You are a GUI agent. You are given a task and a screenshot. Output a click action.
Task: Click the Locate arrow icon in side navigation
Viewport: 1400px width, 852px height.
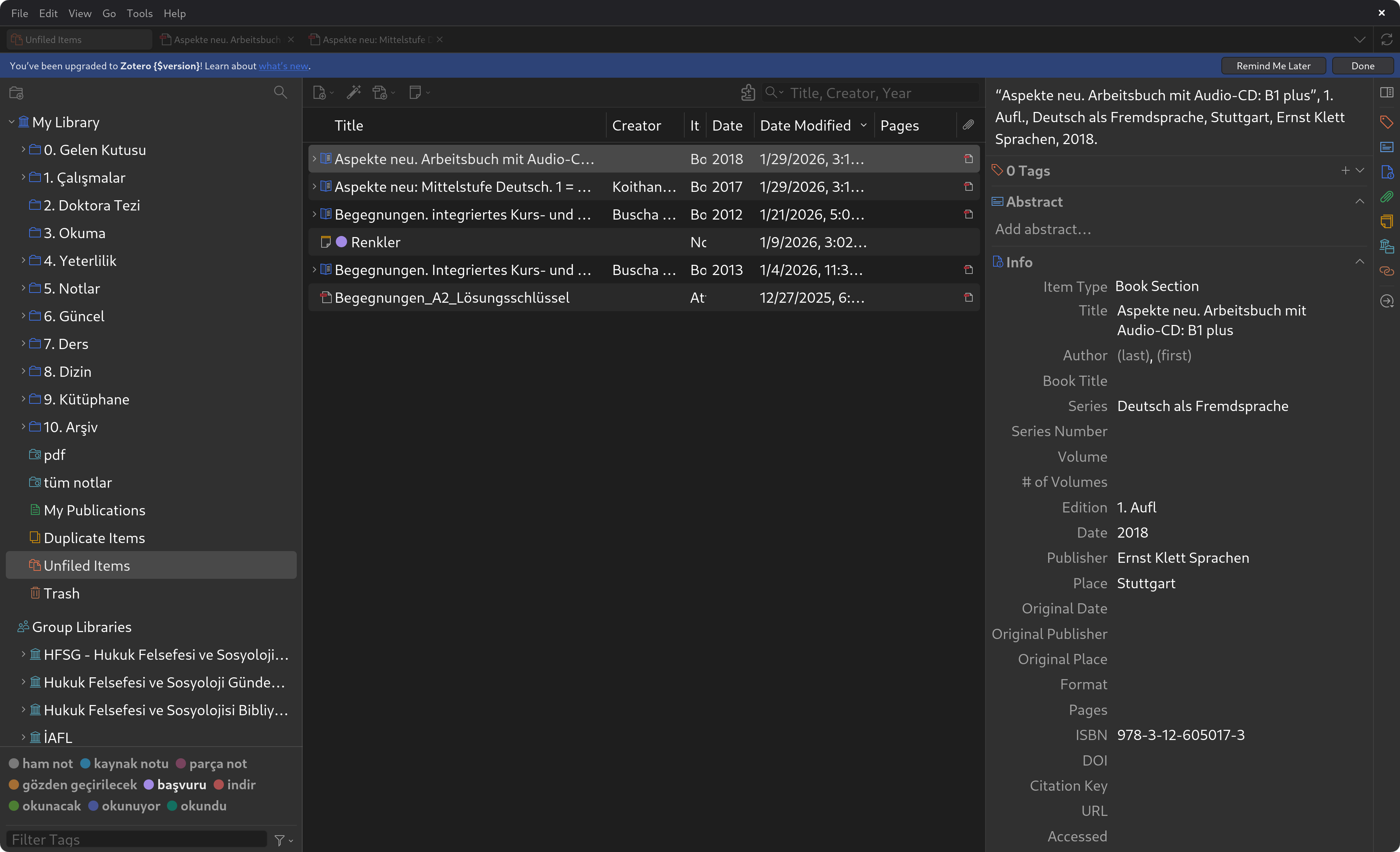tap(1387, 301)
